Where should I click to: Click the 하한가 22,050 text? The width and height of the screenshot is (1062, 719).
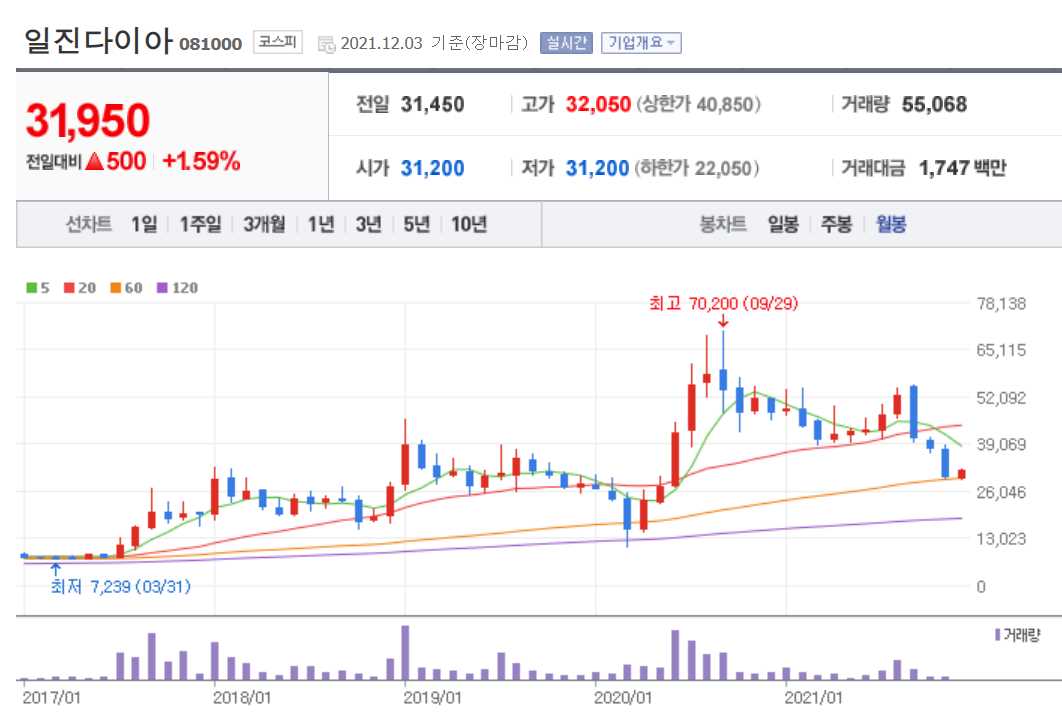[696, 168]
